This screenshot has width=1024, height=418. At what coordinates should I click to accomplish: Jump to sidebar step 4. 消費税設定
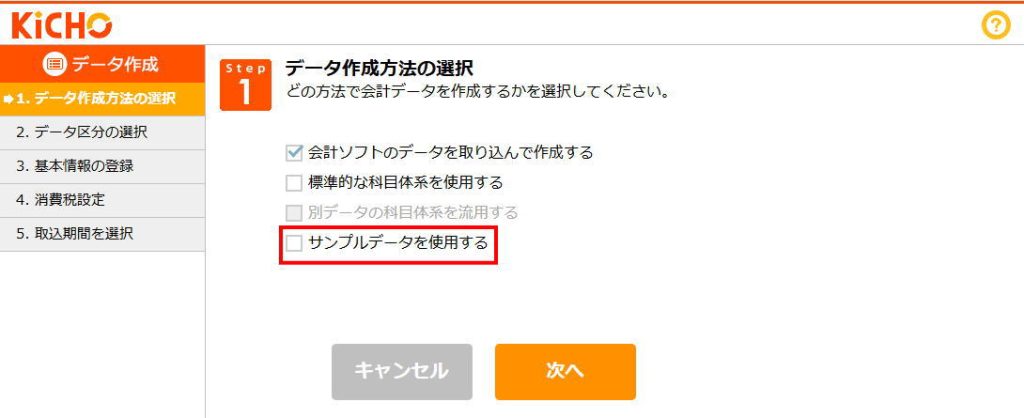pos(103,201)
